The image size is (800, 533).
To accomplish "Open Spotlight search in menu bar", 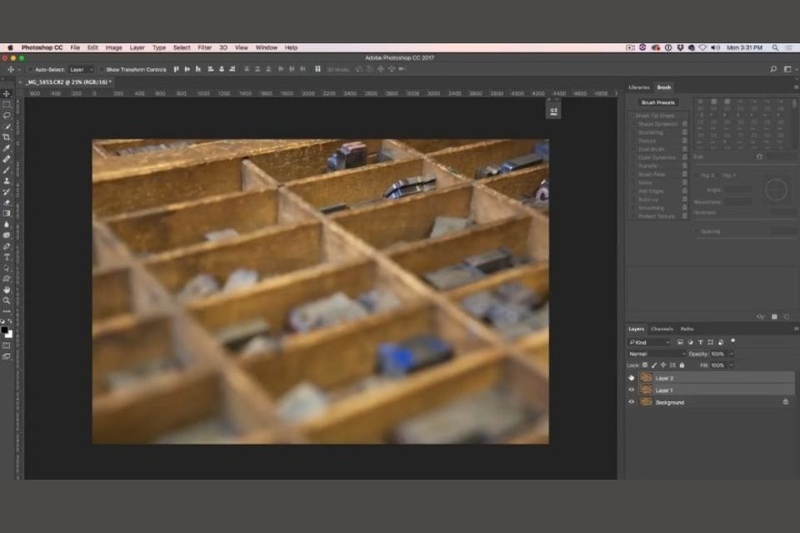I will point(774,47).
